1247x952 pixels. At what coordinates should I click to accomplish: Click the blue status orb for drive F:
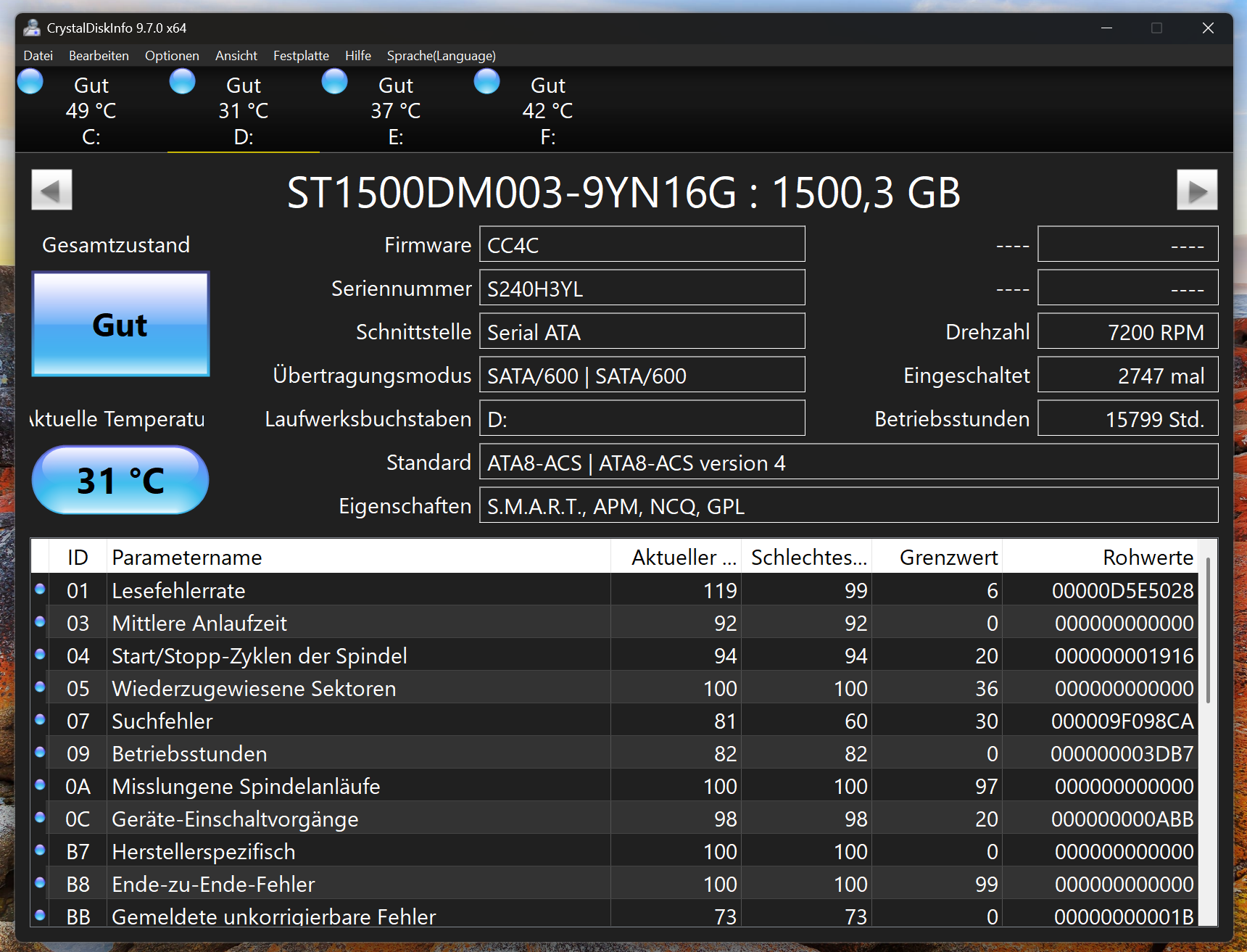487,81
